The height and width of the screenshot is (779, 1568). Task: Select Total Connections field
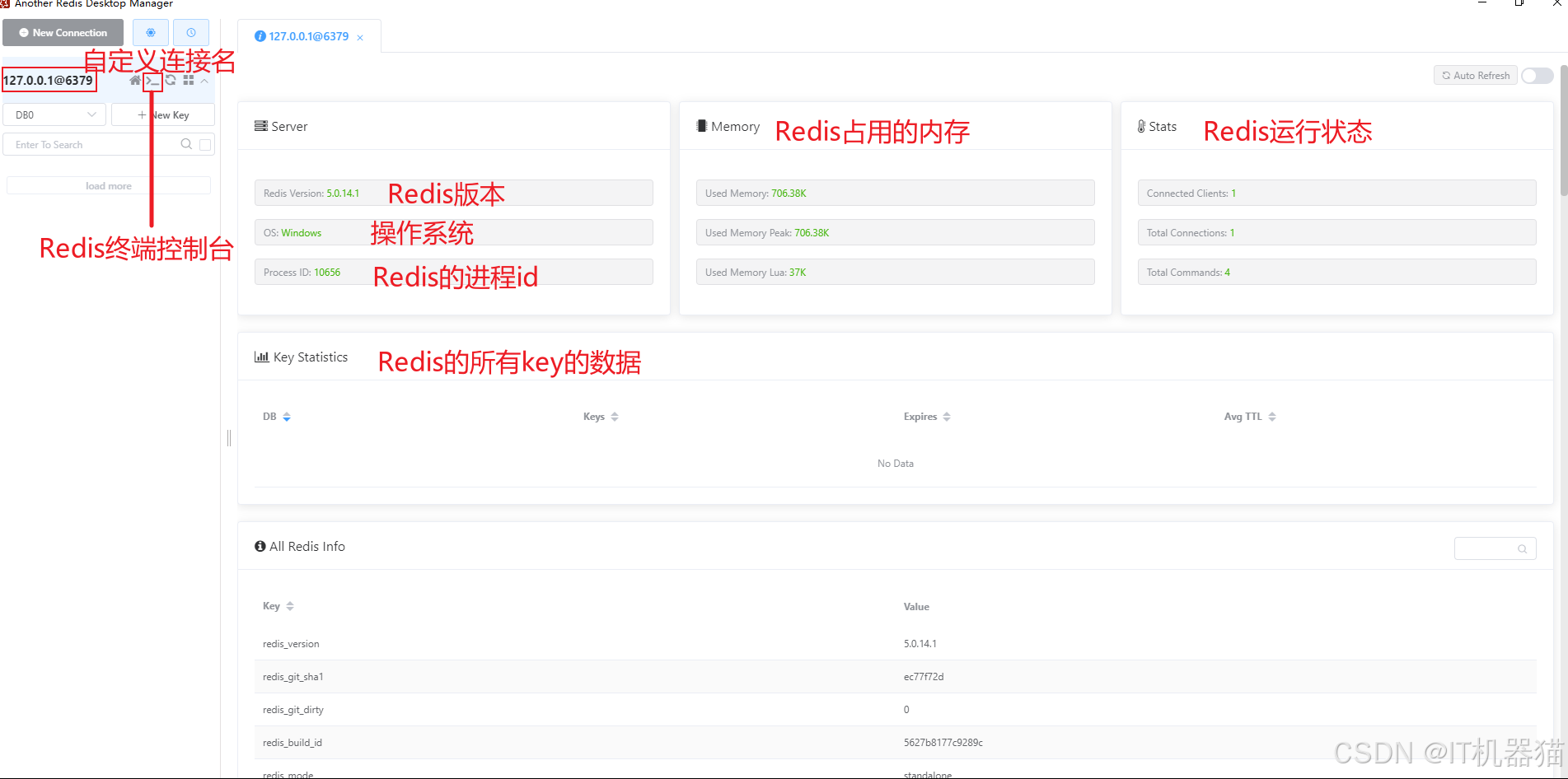[x=1337, y=232]
